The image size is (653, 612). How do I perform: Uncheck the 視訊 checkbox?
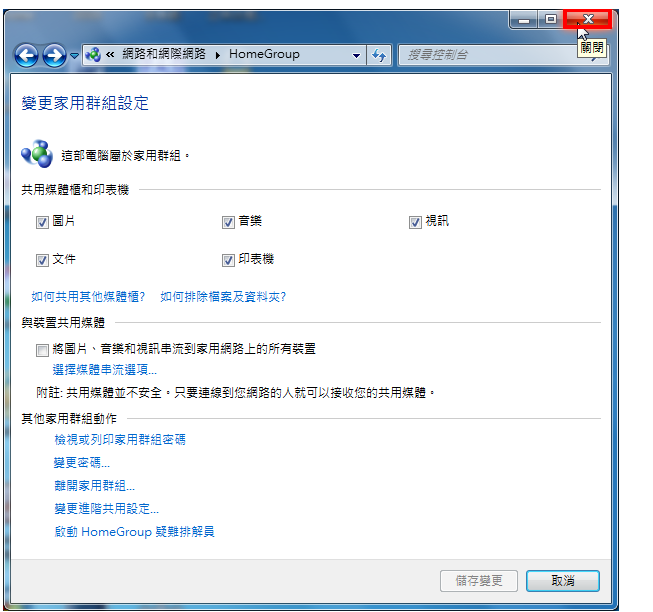coord(415,222)
